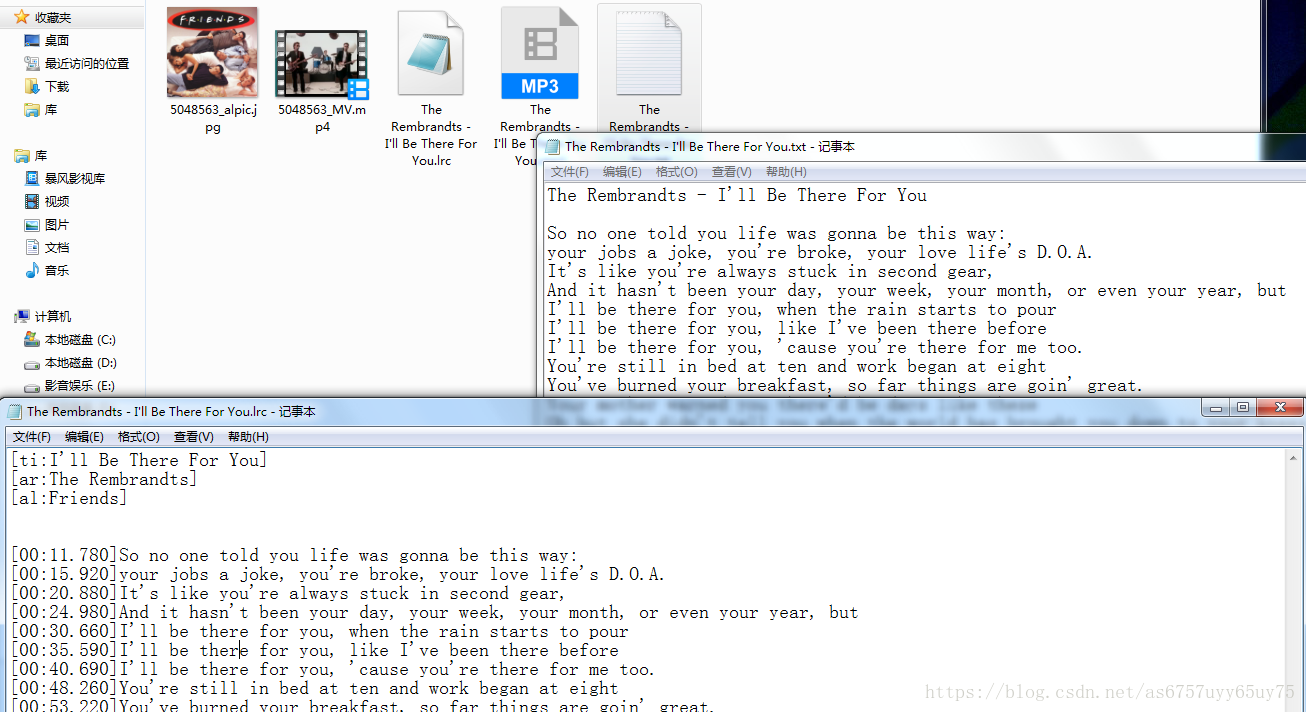Viewport: 1306px width, 712px height.
Task: Click the C: drive icon
Action: coord(32,339)
